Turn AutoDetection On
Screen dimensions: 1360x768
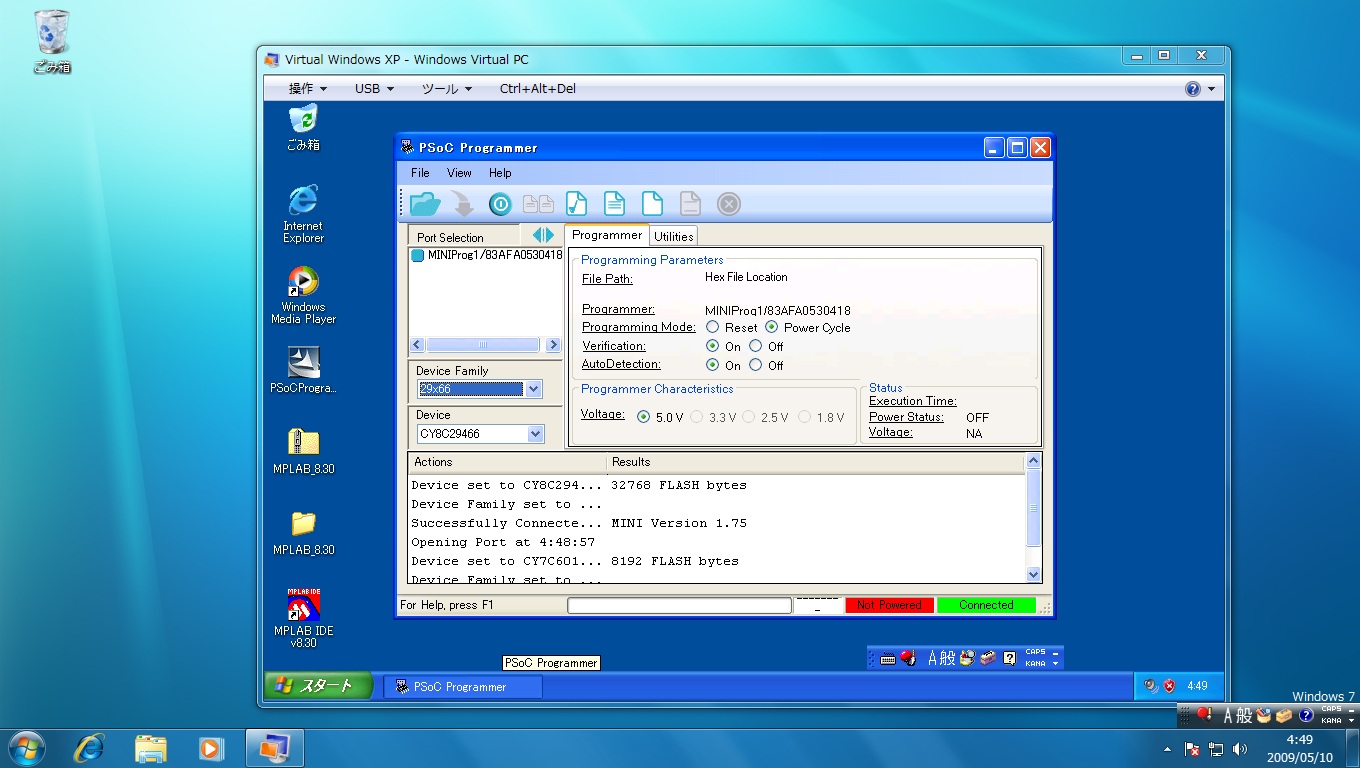click(712, 365)
